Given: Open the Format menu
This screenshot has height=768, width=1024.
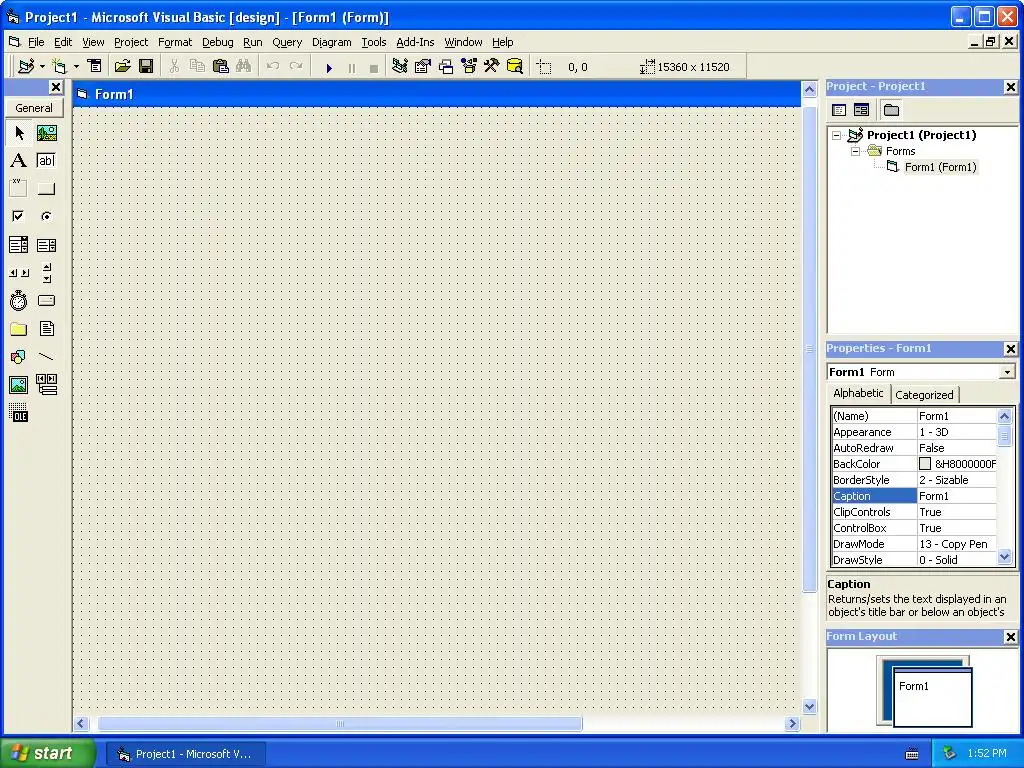Looking at the screenshot, I should 175,42.
